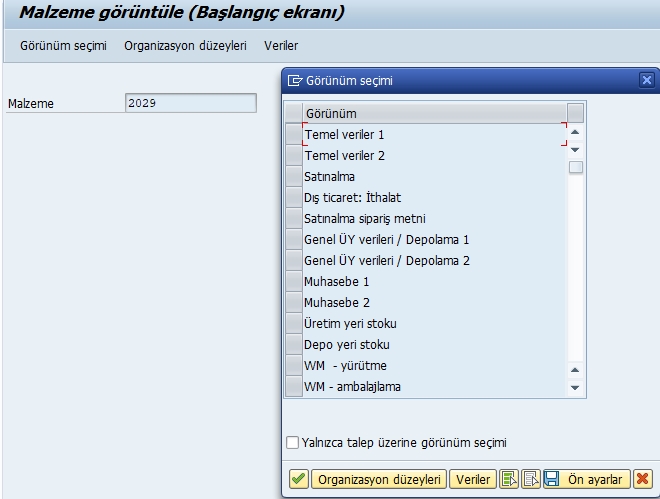Viewport: 660px width, 499px height.
Task: Click the Malzeme input field
Action: click(x=190, y=103)
